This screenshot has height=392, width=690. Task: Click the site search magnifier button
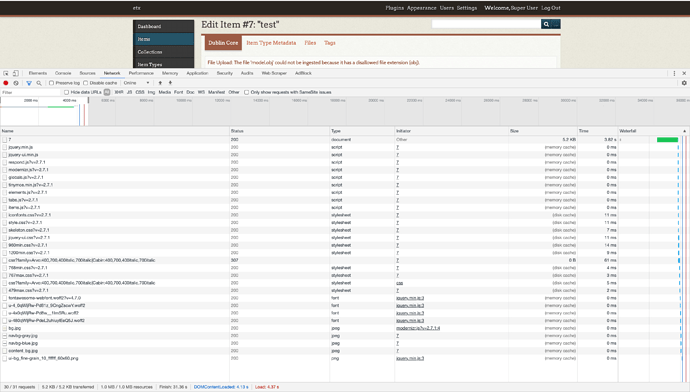pos(546,24)
